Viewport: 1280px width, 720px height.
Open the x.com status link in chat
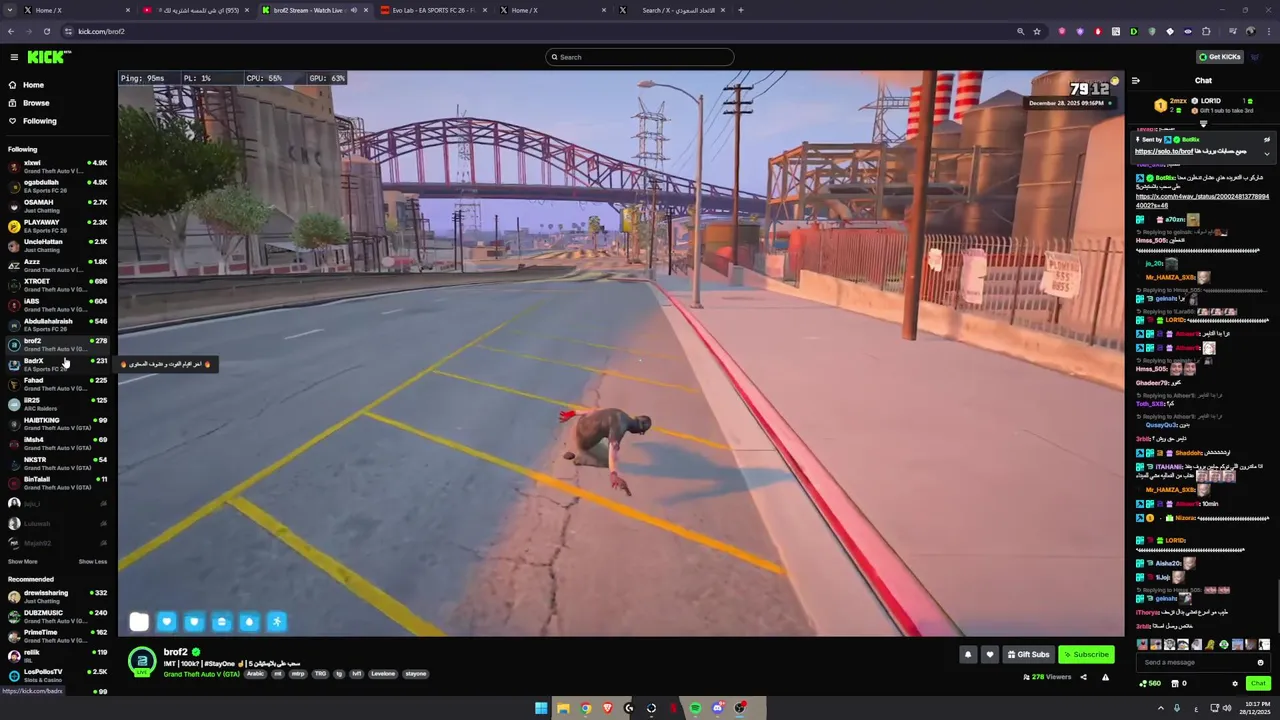click(x=1202, y=200)
